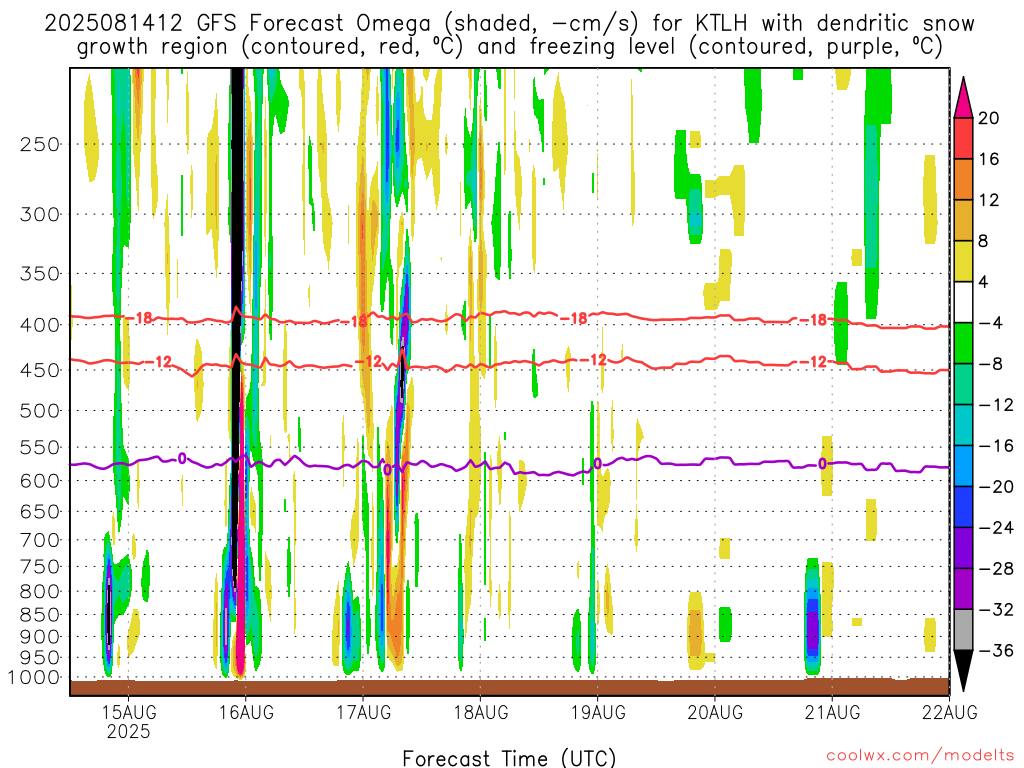This screenshot has height=768, width=1024.
Task: Select the chart title line starting 2025081412 GFS
Action: (x=509, y=24)
